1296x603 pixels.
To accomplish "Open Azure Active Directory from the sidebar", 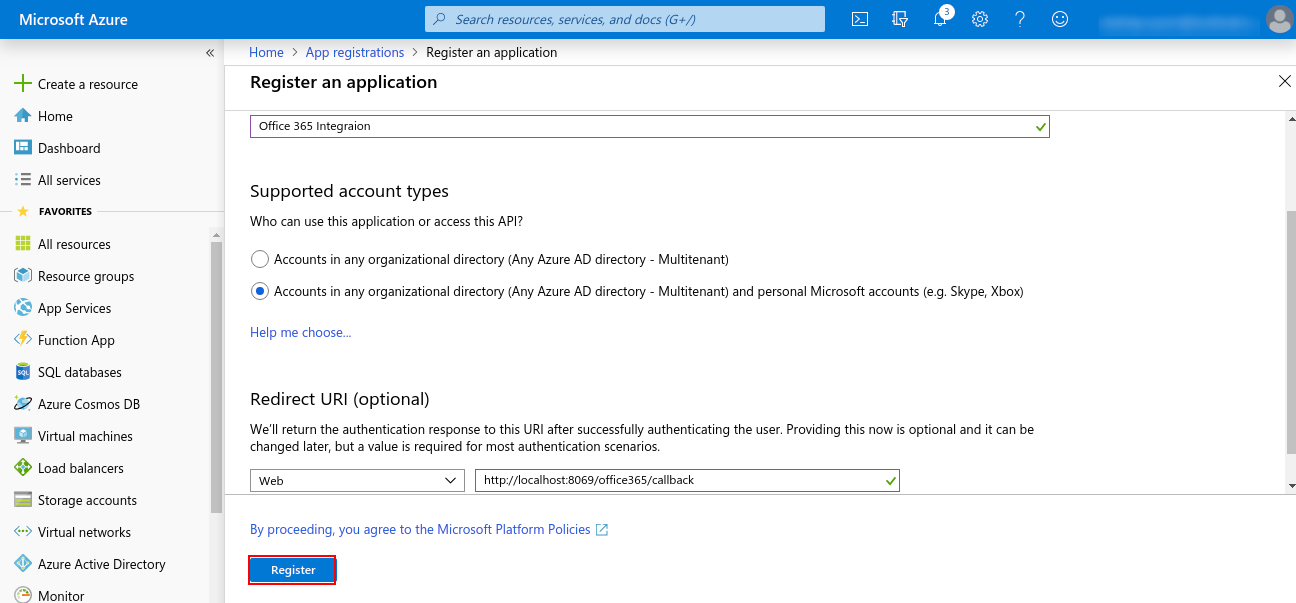I will (x=101, y=564).
